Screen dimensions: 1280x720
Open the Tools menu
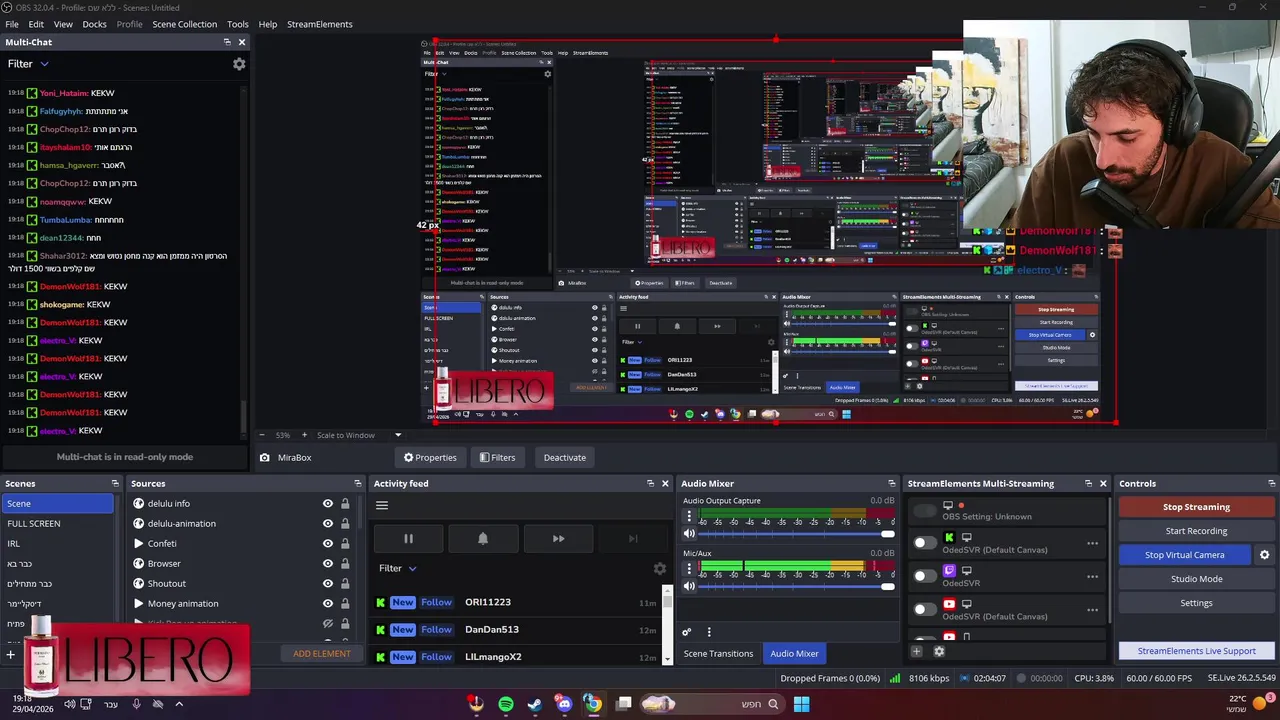(238, 24)
